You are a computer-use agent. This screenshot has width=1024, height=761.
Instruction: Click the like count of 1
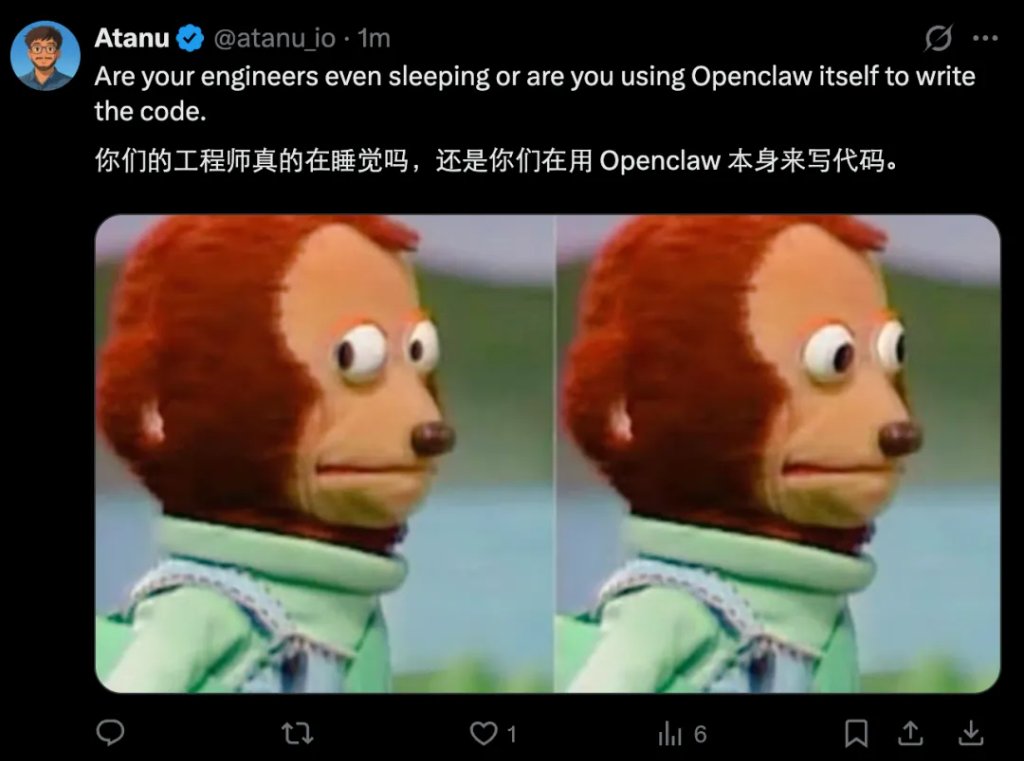[512, 734]
